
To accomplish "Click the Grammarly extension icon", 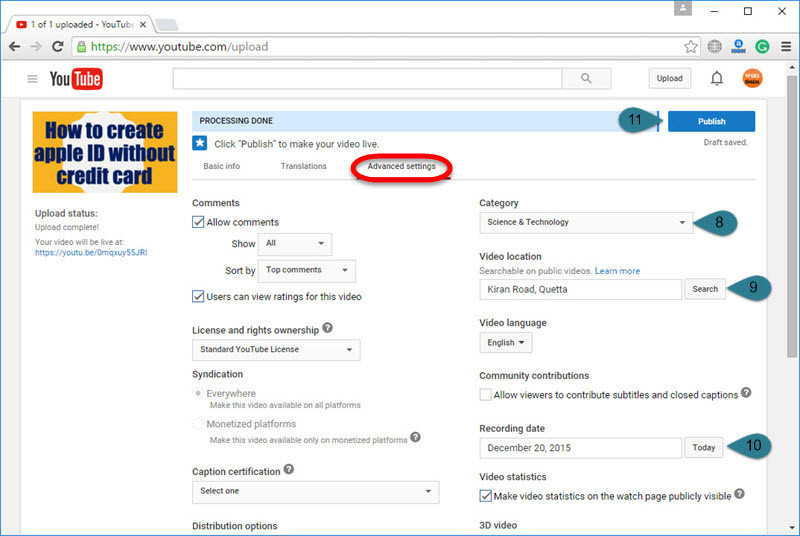I will coord(762,47).
